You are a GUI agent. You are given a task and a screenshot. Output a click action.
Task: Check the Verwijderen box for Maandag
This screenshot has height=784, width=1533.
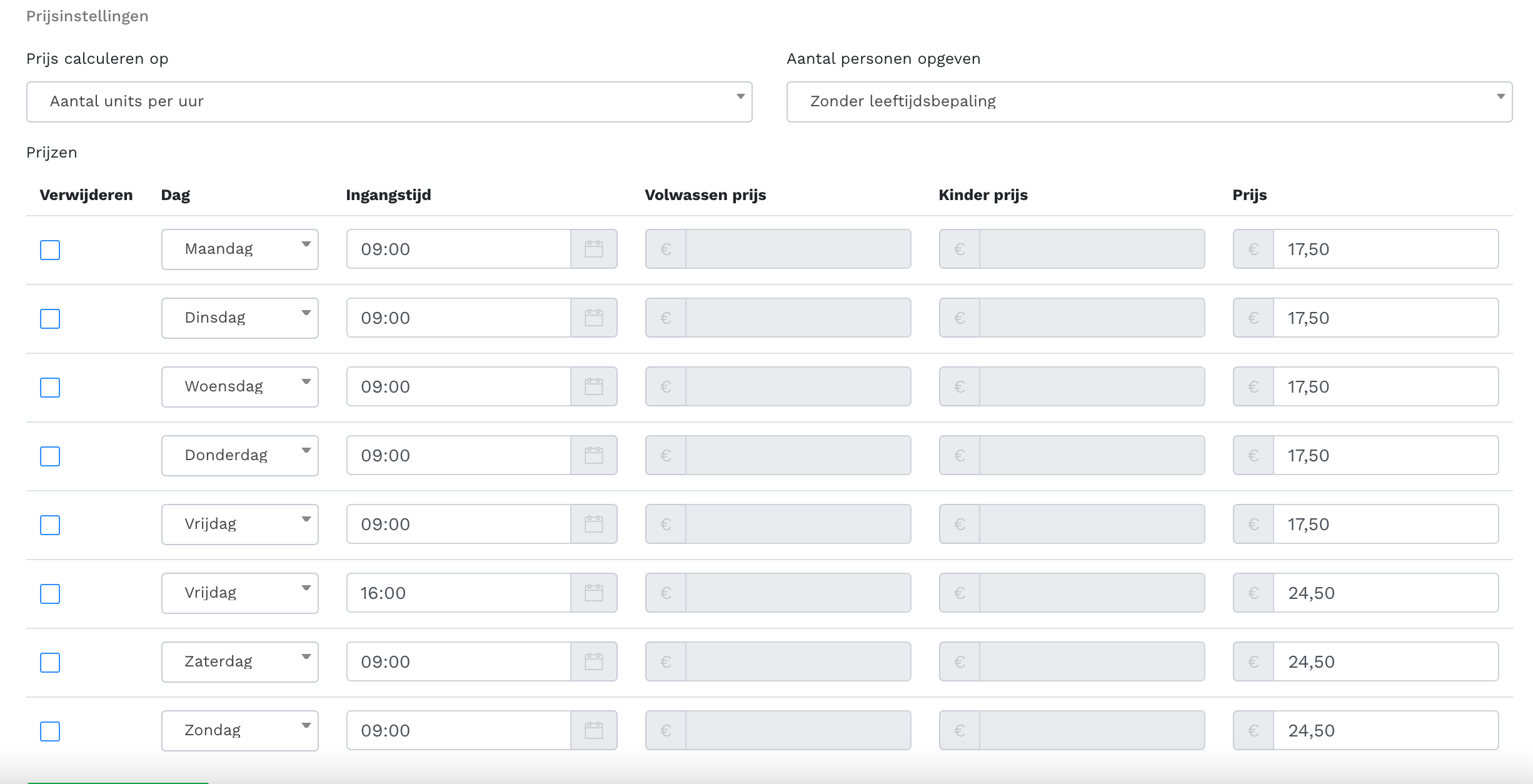point(50,250)
